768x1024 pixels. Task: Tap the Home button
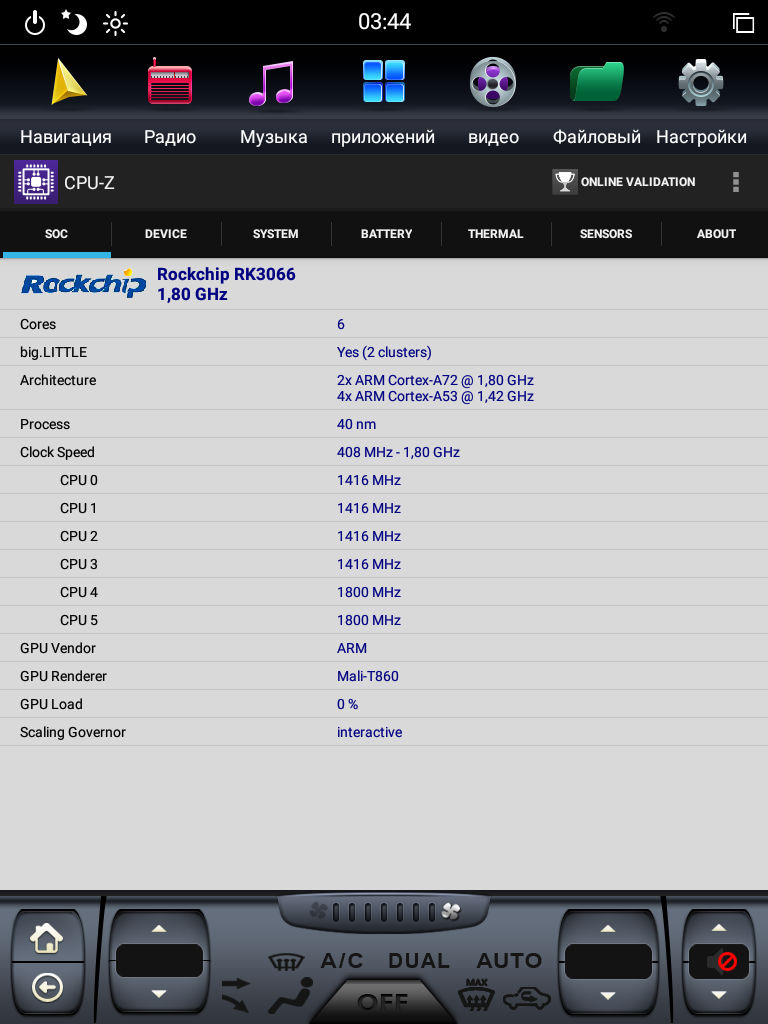coord(47,938)
